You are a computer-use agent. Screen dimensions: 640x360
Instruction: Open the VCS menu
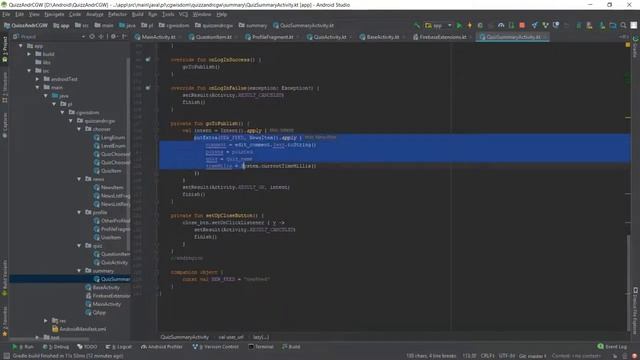[183, 14]
